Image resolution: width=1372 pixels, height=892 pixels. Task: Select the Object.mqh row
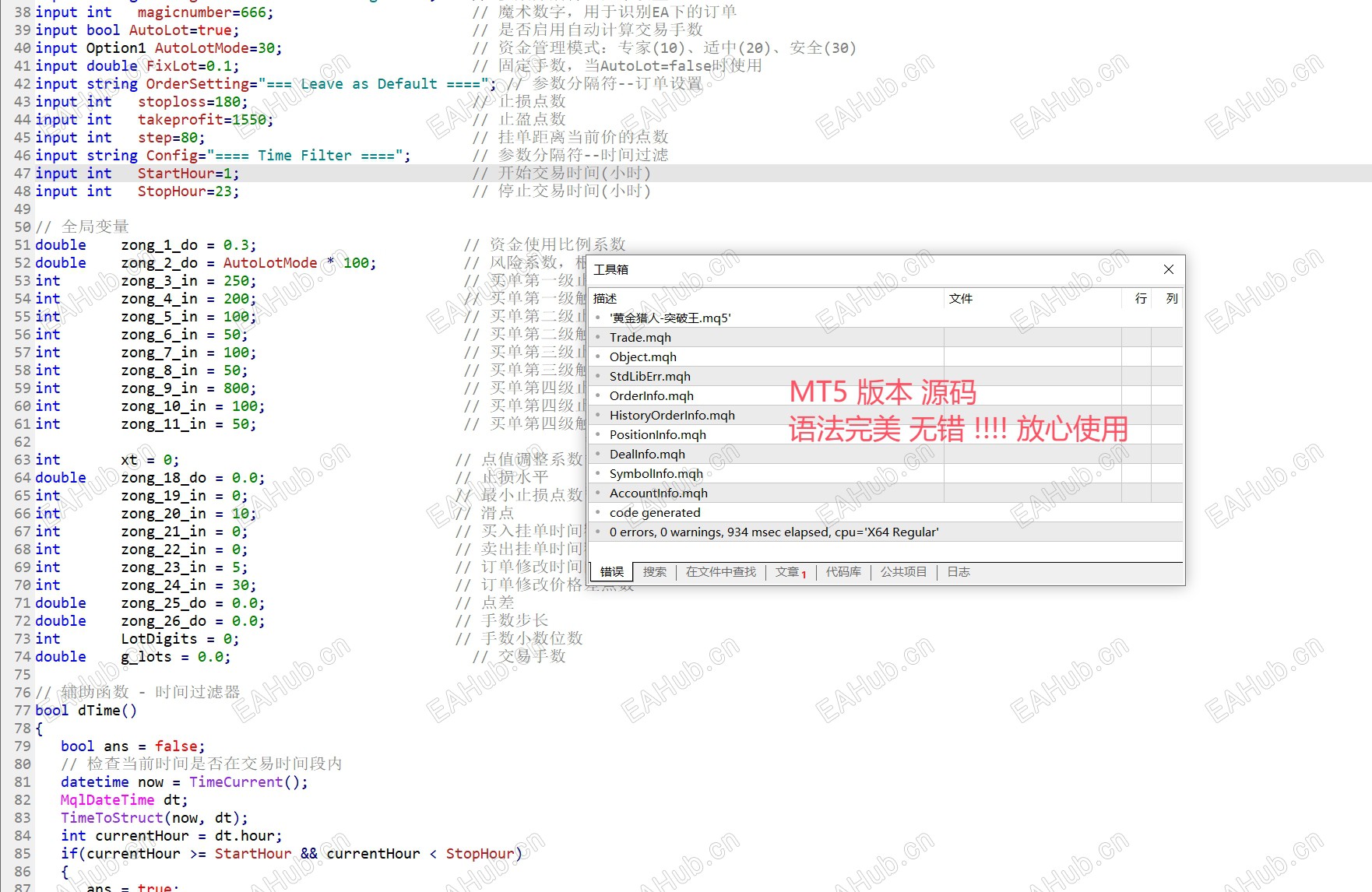coord(886,356)
